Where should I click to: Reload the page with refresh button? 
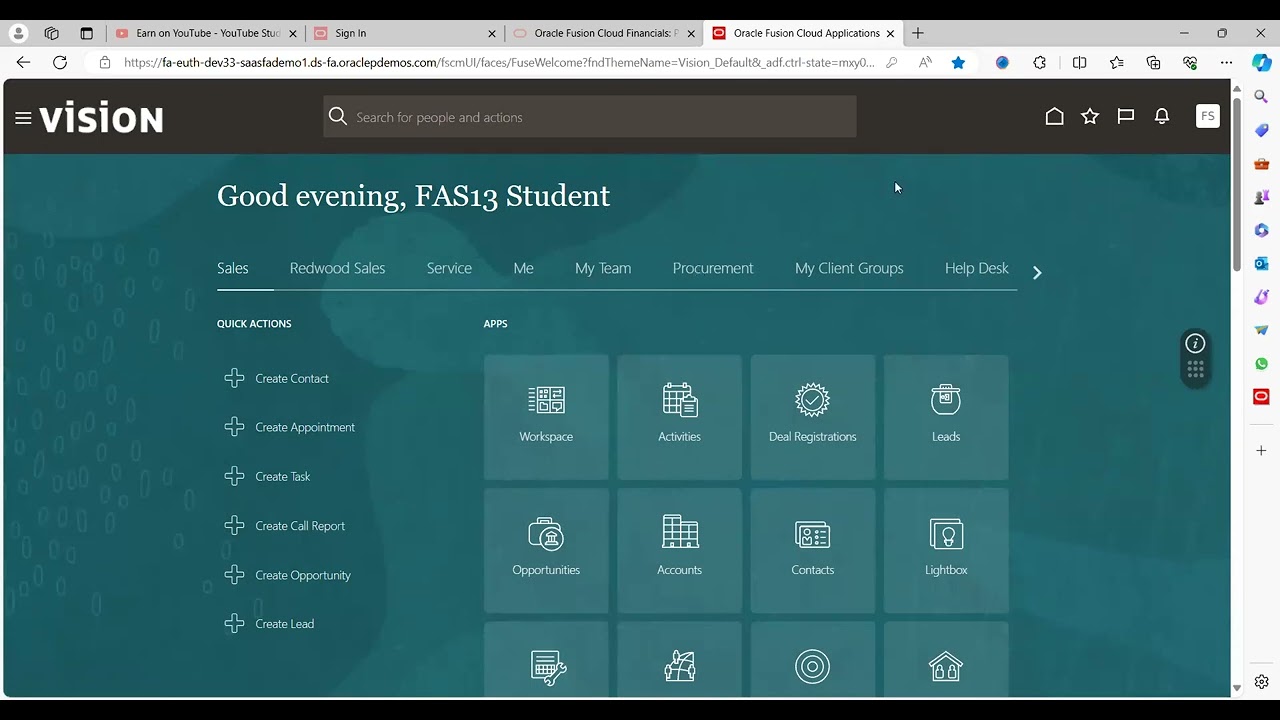coord(60,62)
